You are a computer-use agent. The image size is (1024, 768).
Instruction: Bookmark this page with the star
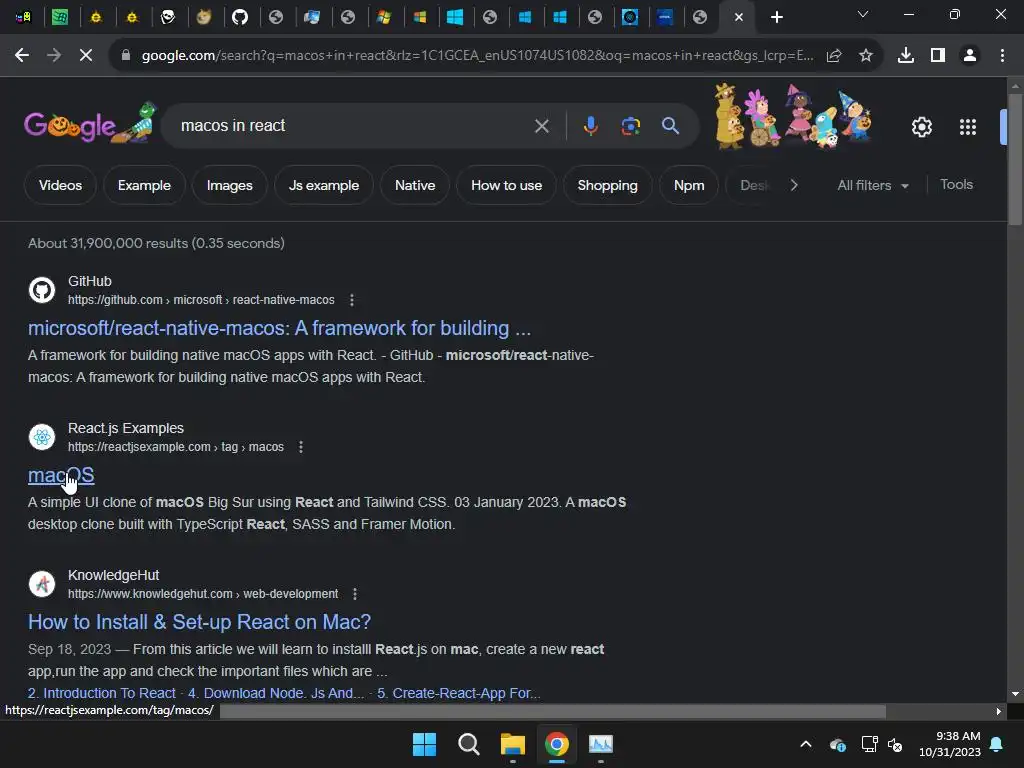(866, 56)
